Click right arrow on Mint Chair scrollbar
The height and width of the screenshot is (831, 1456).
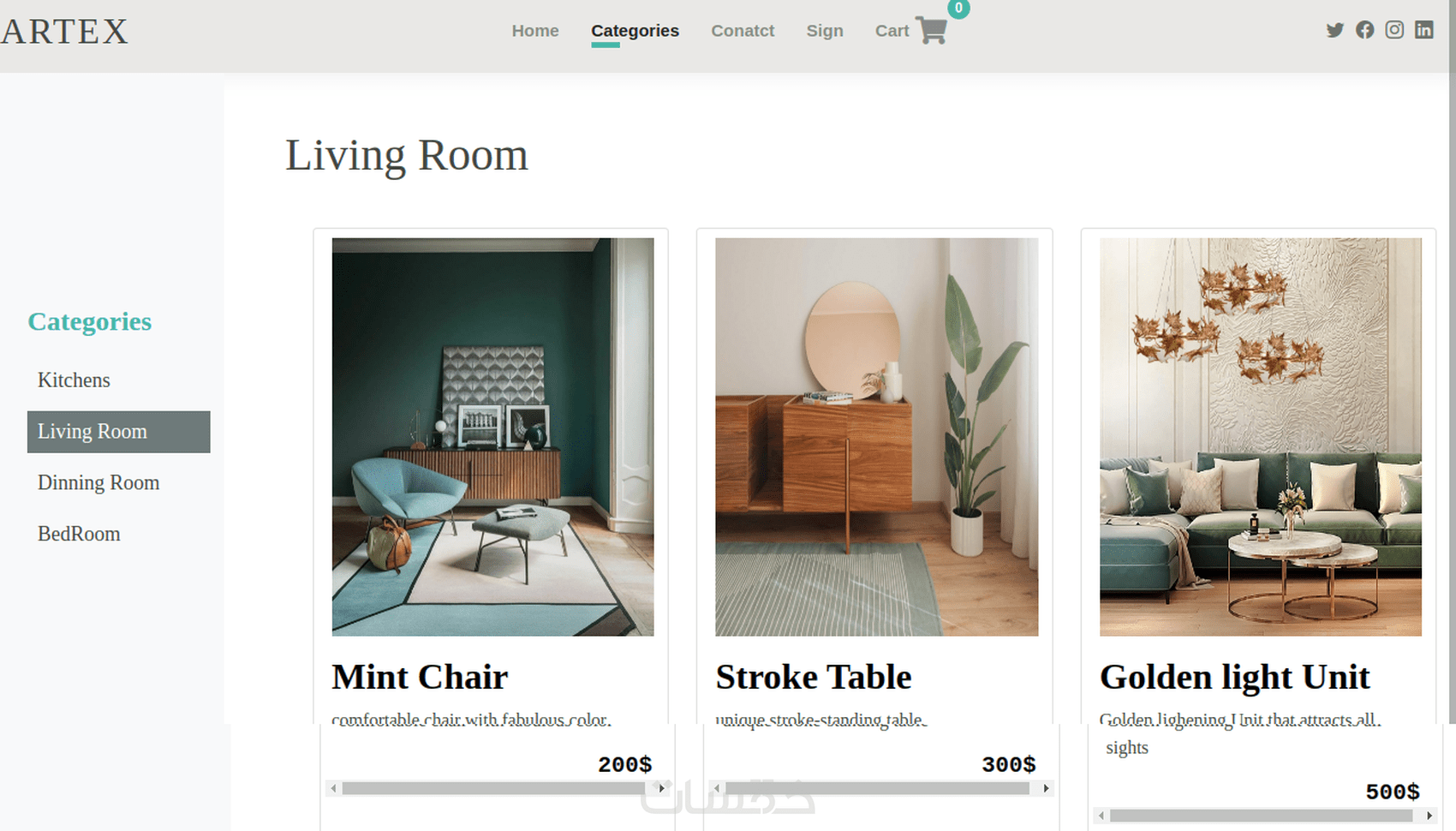(661, 788)
